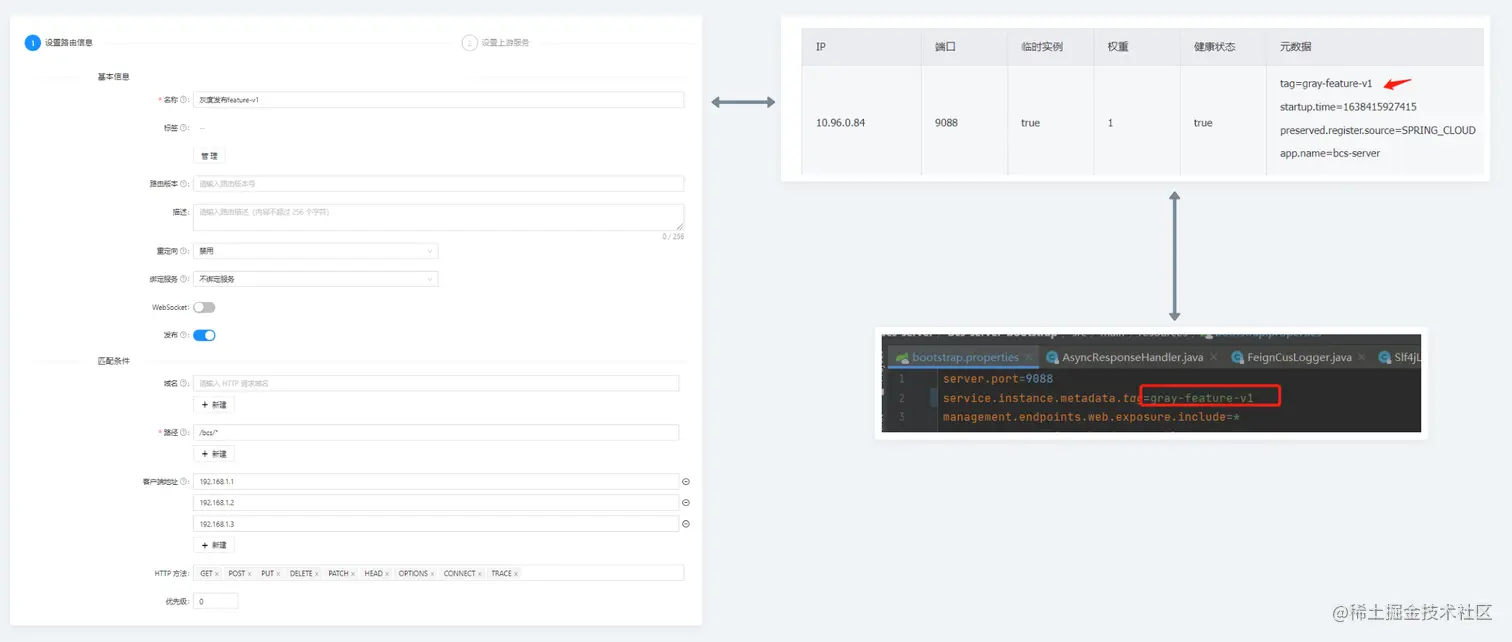Click metadata text app.name=bcs-server
1512x642 pixels.
1330,153
